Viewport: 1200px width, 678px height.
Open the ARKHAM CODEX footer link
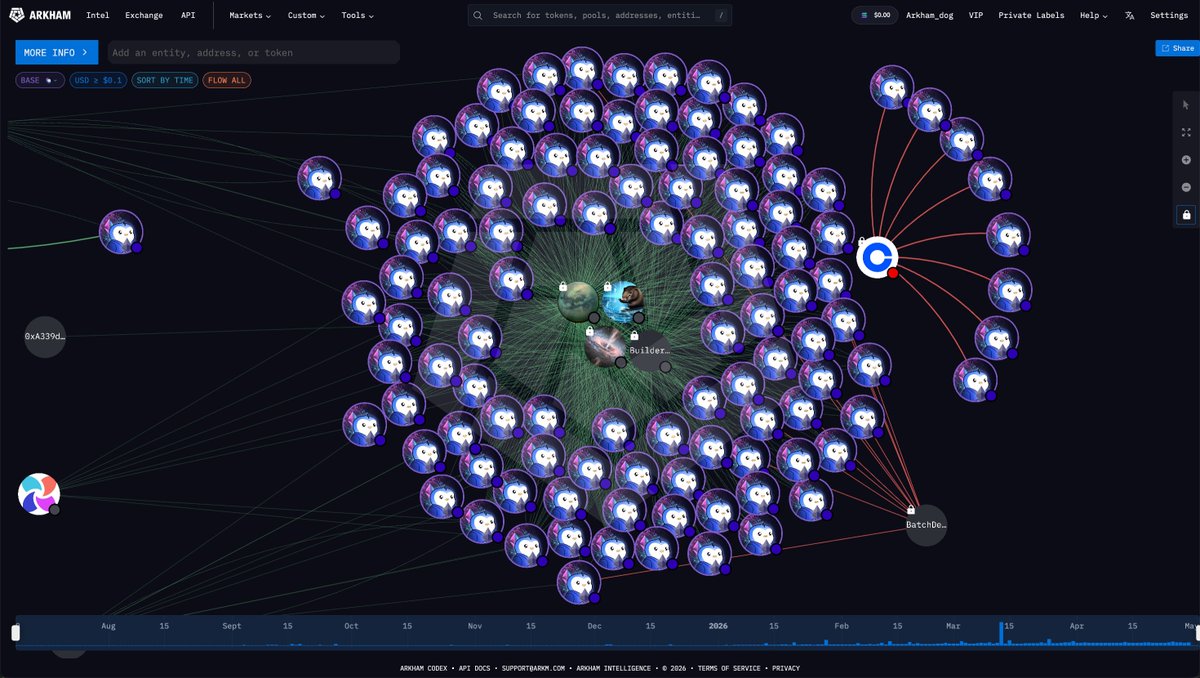point(425,668)
